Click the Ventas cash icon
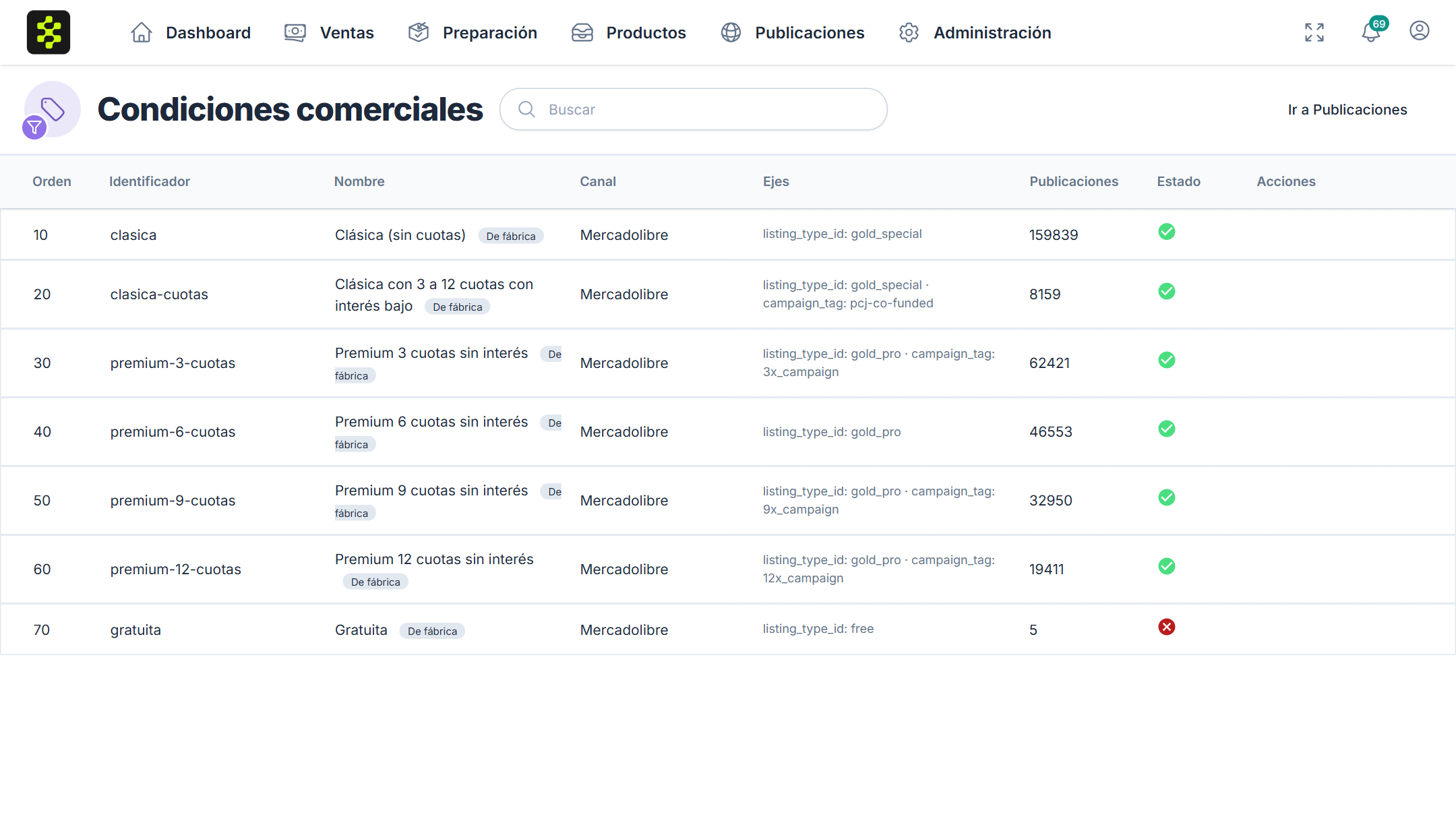Image resolution: width=1456 pixels, height=829 pixels. pyautogui.click(x=295, y=32)
